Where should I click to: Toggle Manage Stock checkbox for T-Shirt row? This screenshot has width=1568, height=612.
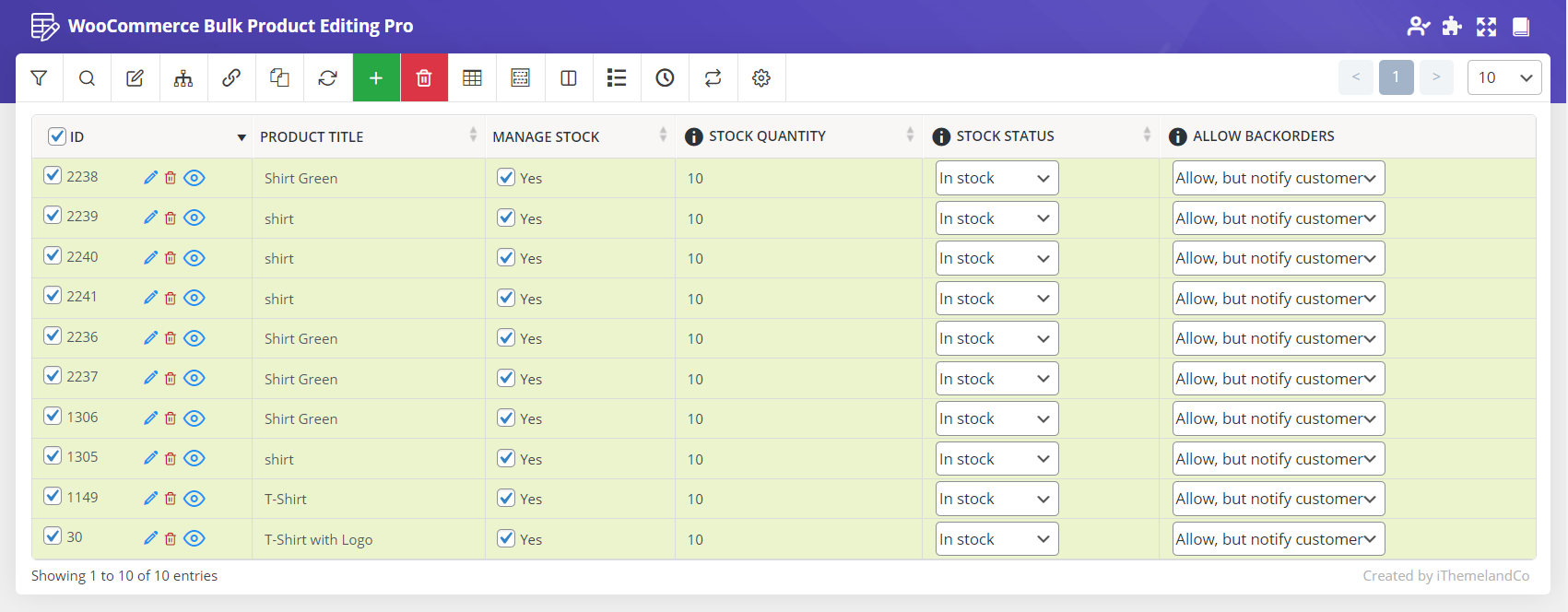click(506, 499)
